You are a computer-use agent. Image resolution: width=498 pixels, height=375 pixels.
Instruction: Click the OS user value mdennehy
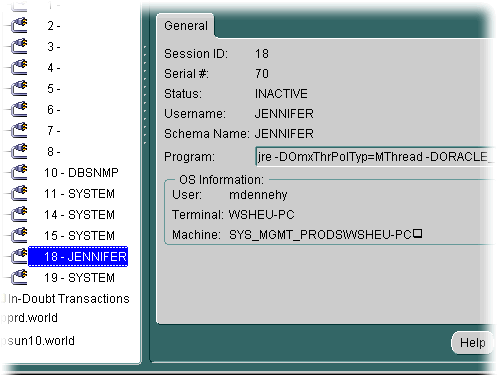click(x=258, y=195)
